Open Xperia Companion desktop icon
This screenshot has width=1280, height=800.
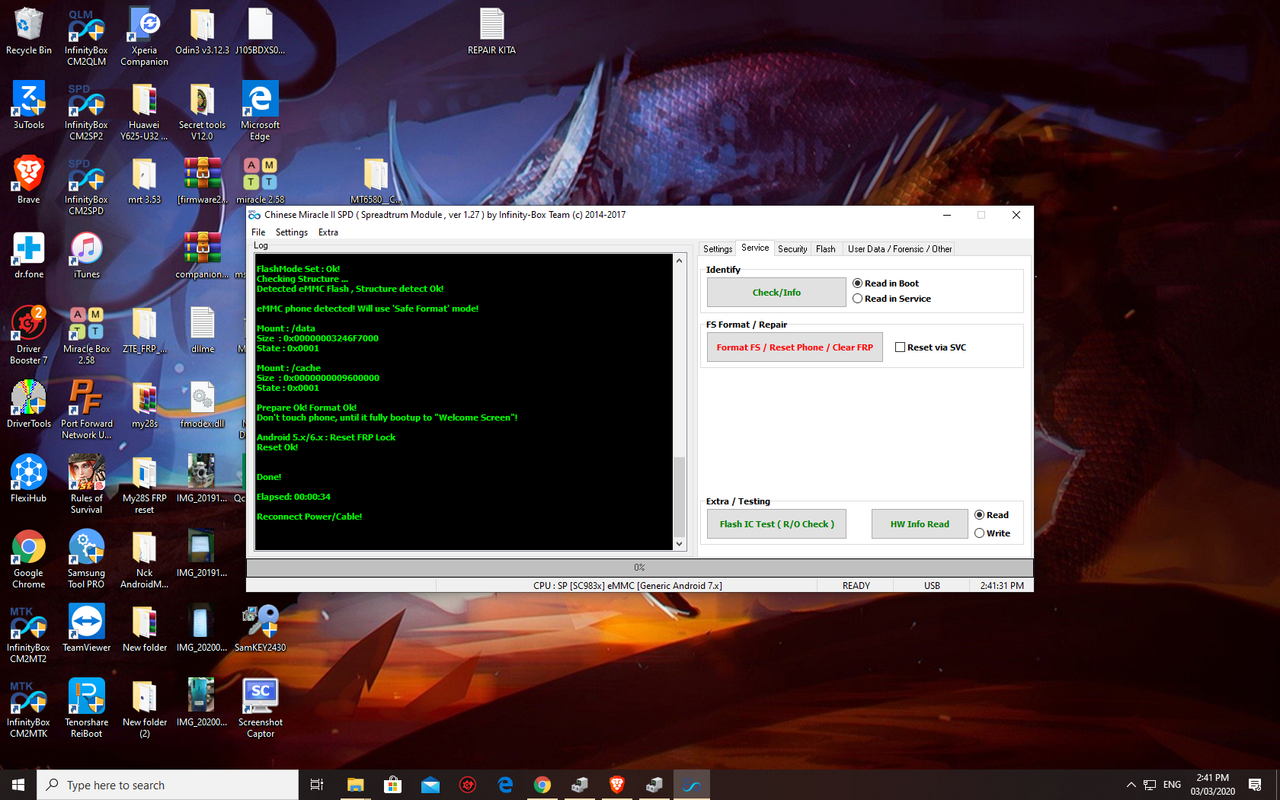click(x=144, y=37)
